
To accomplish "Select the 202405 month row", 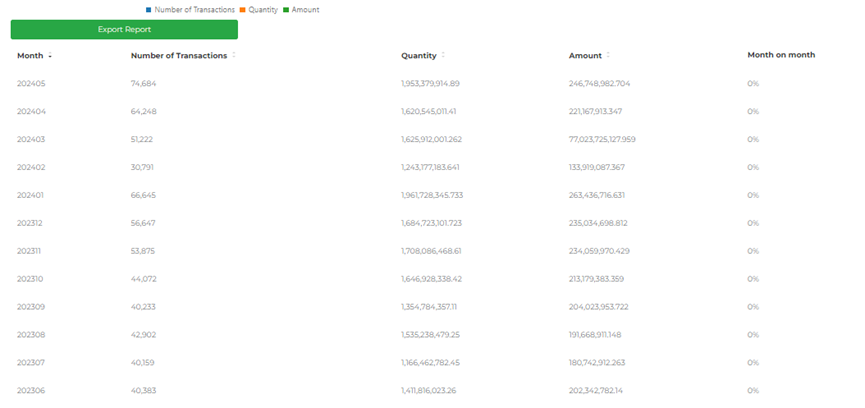I will pos(31,83).
